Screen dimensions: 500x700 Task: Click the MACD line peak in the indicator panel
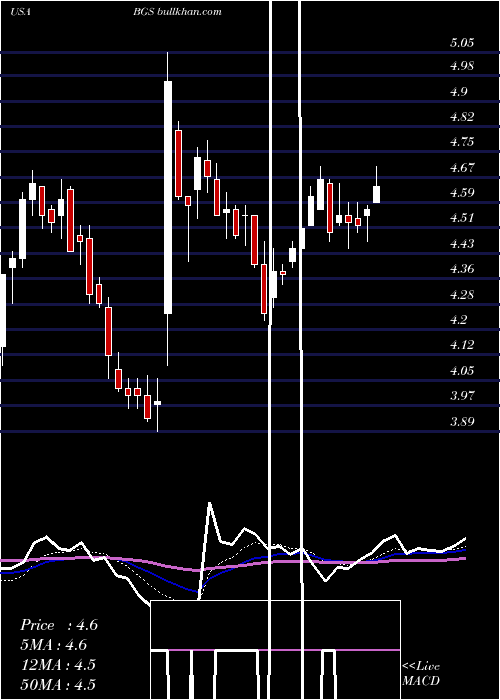coord(209,504)
